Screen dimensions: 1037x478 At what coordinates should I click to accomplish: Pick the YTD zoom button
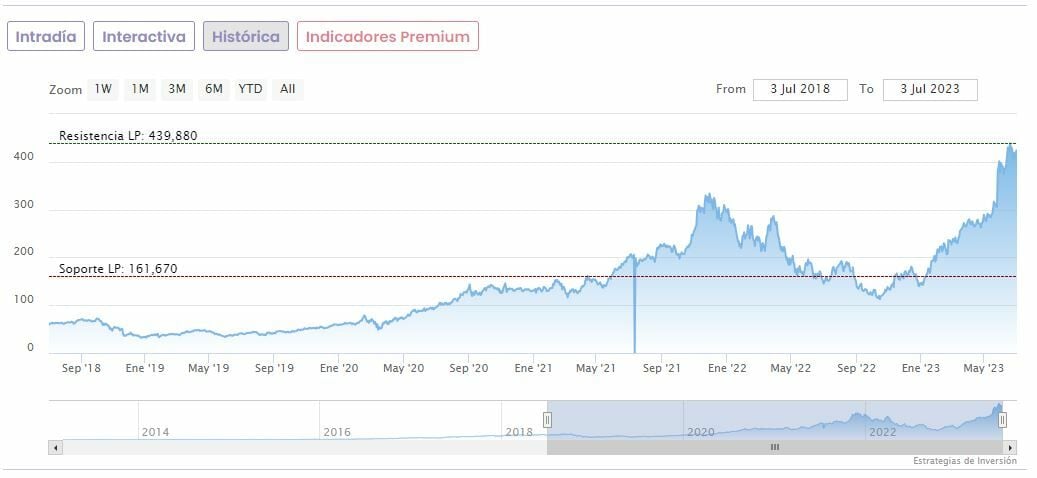tap(250, 89)
